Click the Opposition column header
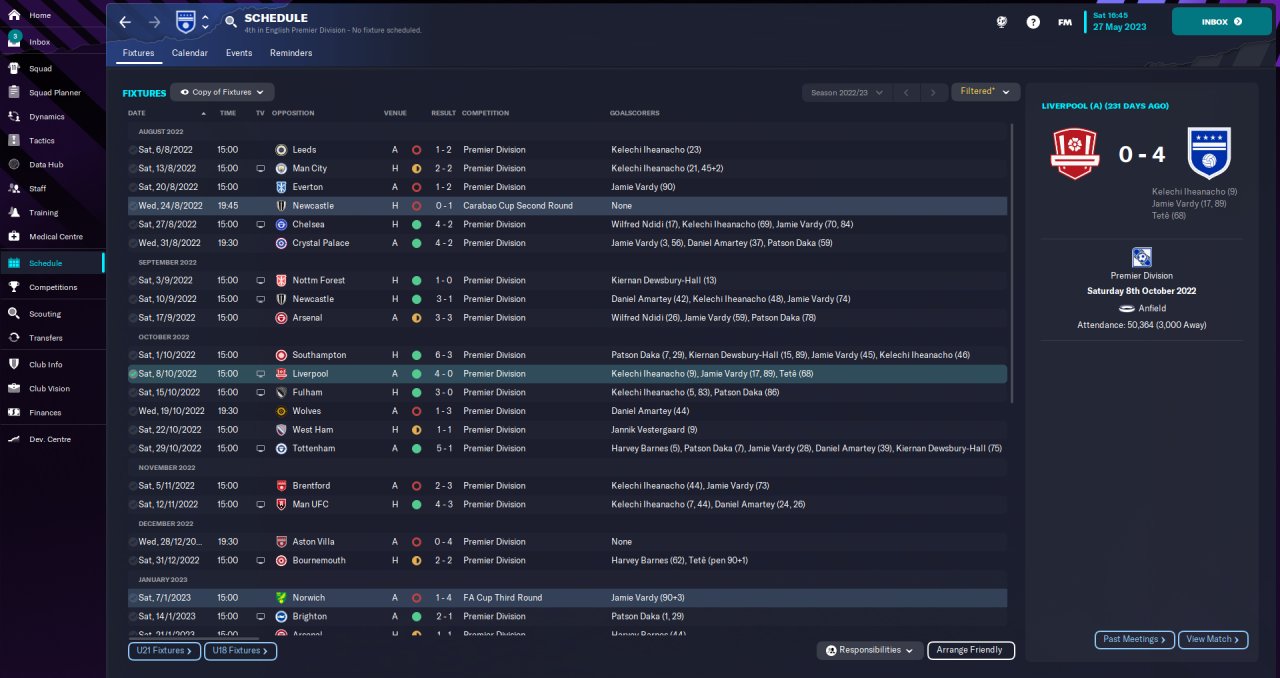 (293, 113)
